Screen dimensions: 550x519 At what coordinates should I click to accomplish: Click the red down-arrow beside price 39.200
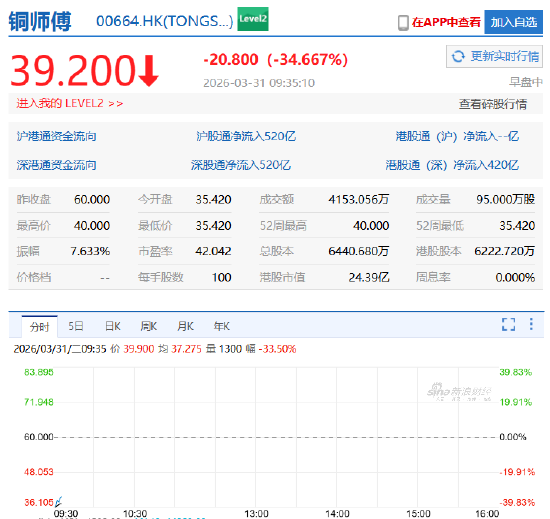[149, 70]
